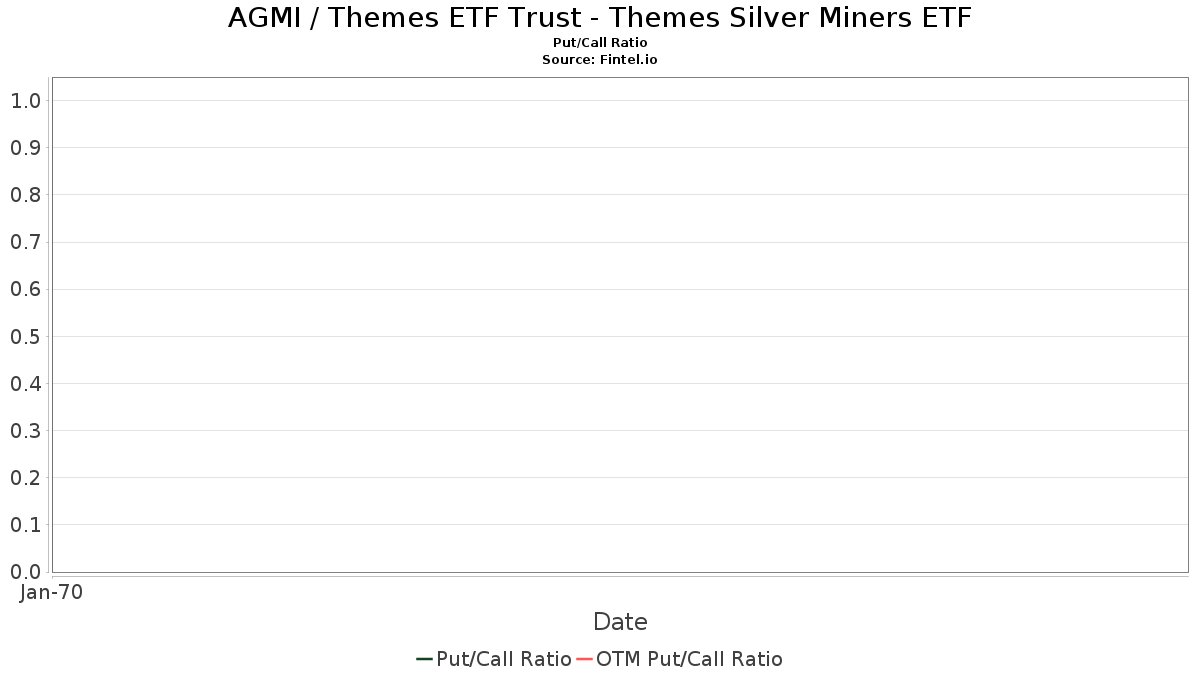1200x675 pixels.
Task: Click the 0.4 y-axis label
Action: [25, 383]
